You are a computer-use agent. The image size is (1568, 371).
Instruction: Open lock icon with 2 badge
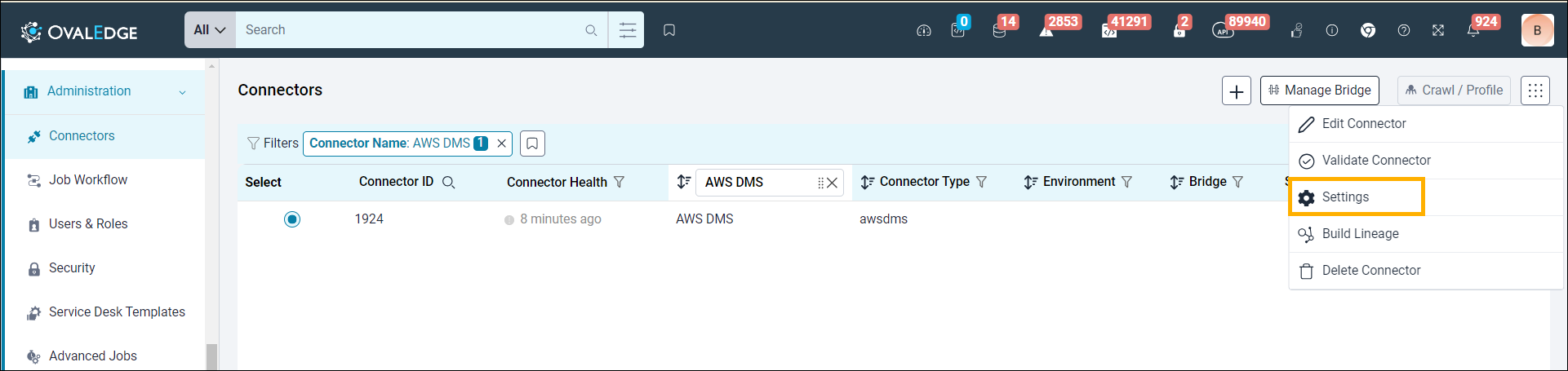tap(1179, 30)
